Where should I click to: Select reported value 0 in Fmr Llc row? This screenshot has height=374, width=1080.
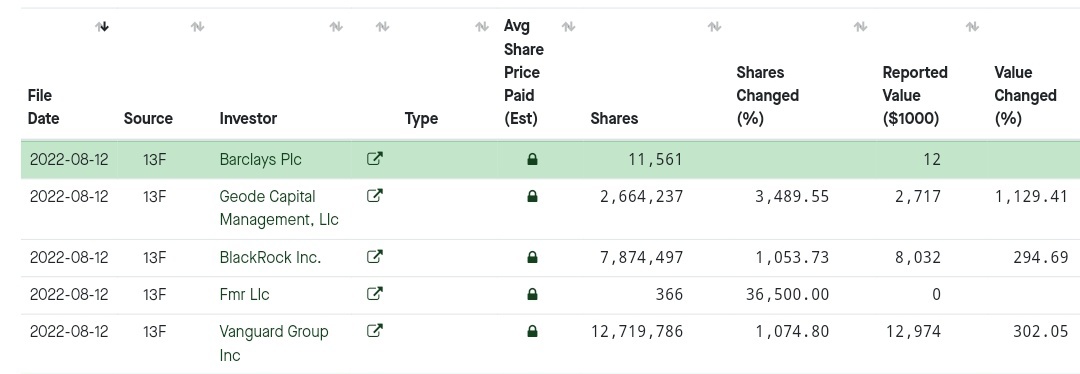click(x=936, y=295)
